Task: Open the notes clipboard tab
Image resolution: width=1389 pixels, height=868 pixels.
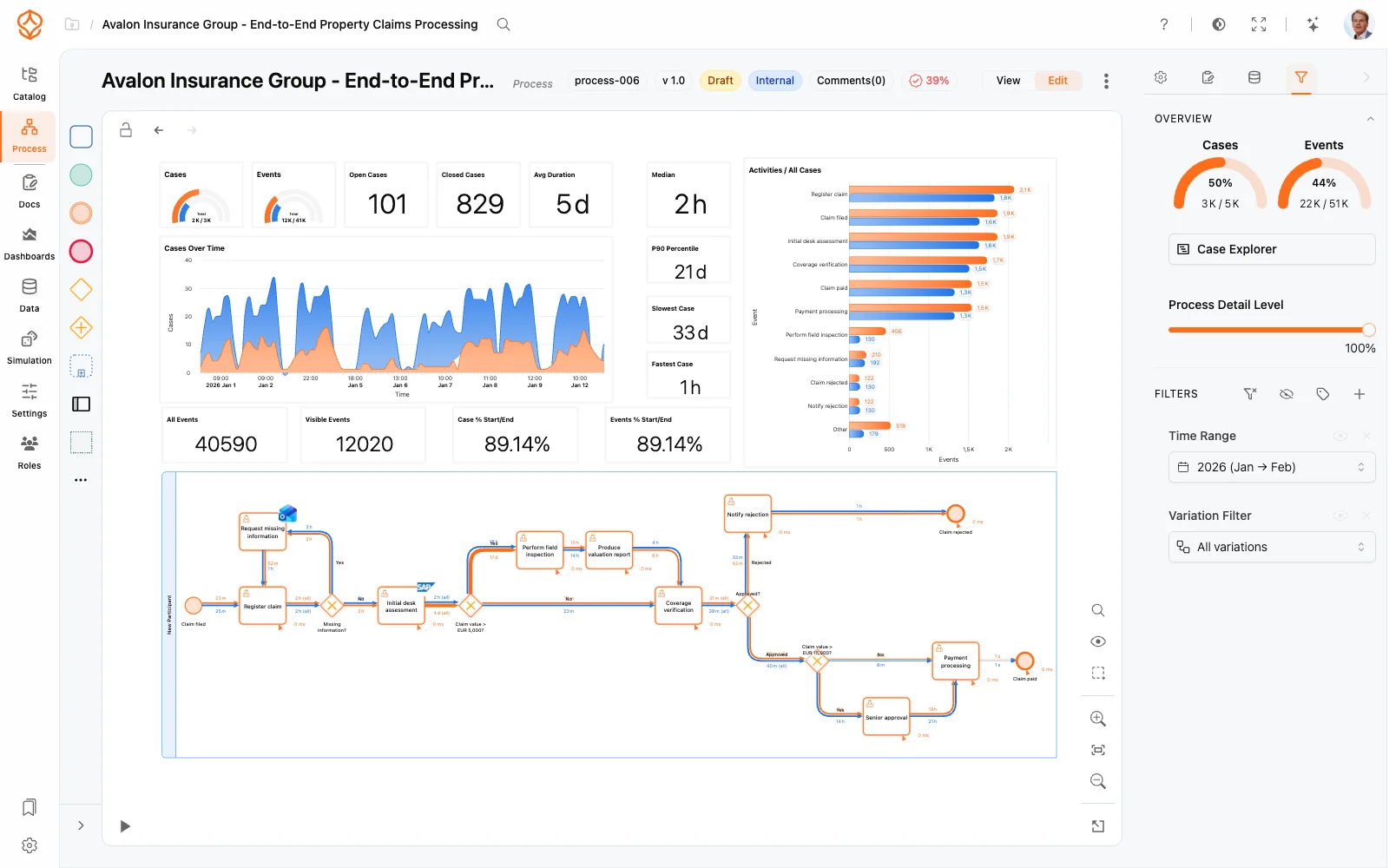Action: pos(1208,77)
